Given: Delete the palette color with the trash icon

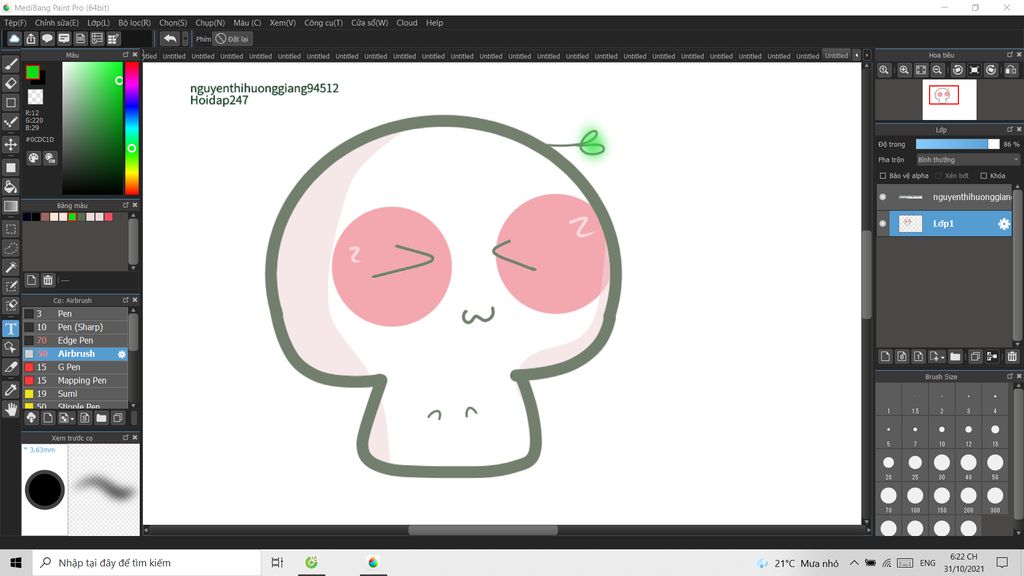Looking at the screenshot, I should (x=48, y=280).
